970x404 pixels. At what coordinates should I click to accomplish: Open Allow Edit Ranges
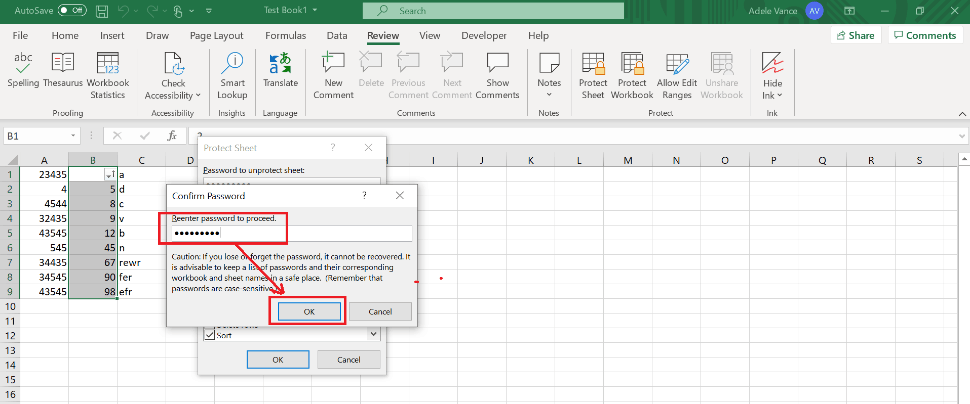[677, 75]
